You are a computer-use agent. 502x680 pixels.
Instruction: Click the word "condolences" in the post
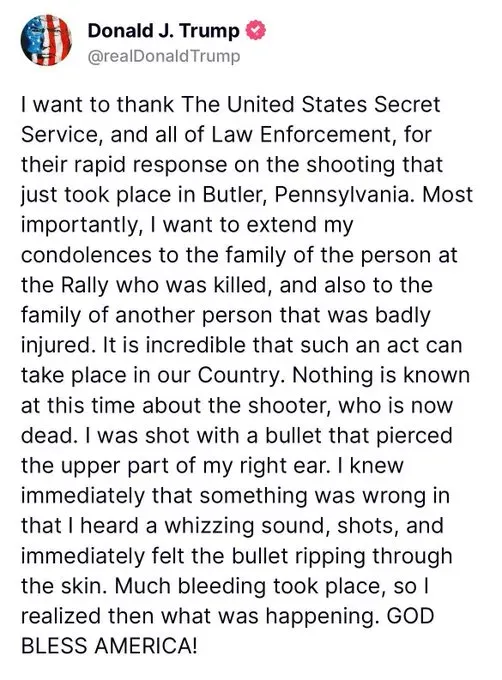point(86,255)
